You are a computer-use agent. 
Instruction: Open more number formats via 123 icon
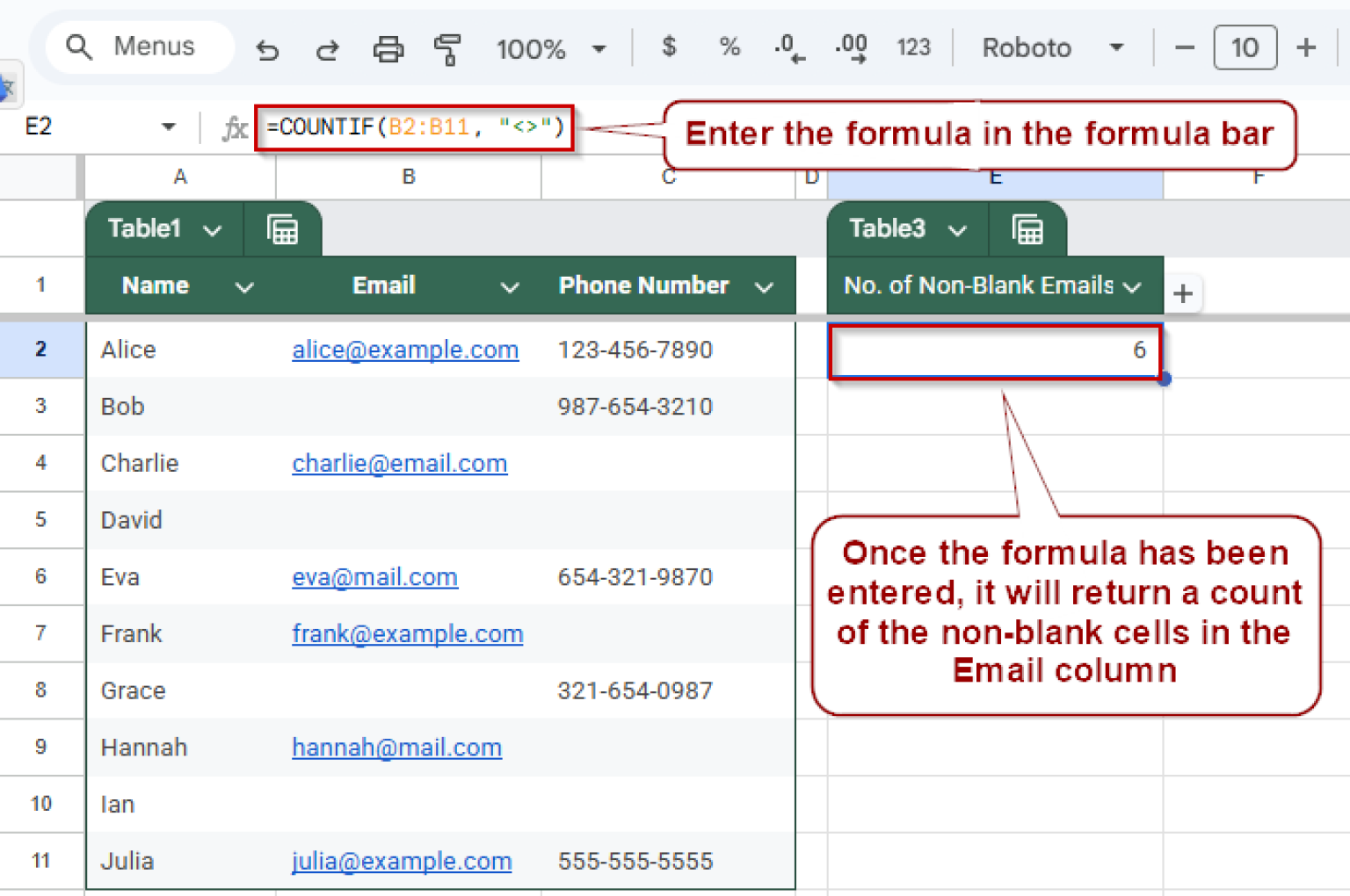click(x=914, y=48)
